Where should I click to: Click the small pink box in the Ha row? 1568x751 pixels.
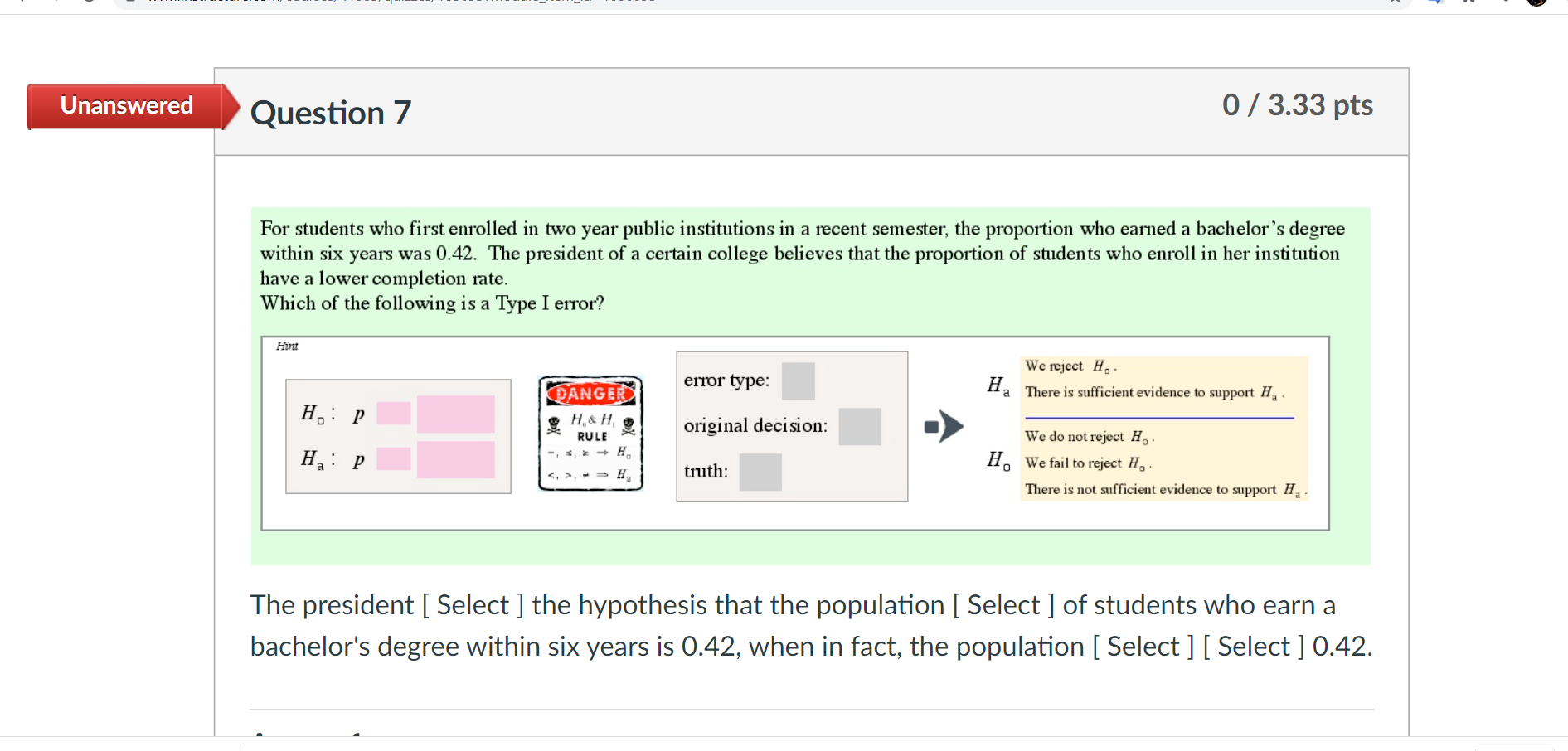pyautogui.click(x=393, y=458)
